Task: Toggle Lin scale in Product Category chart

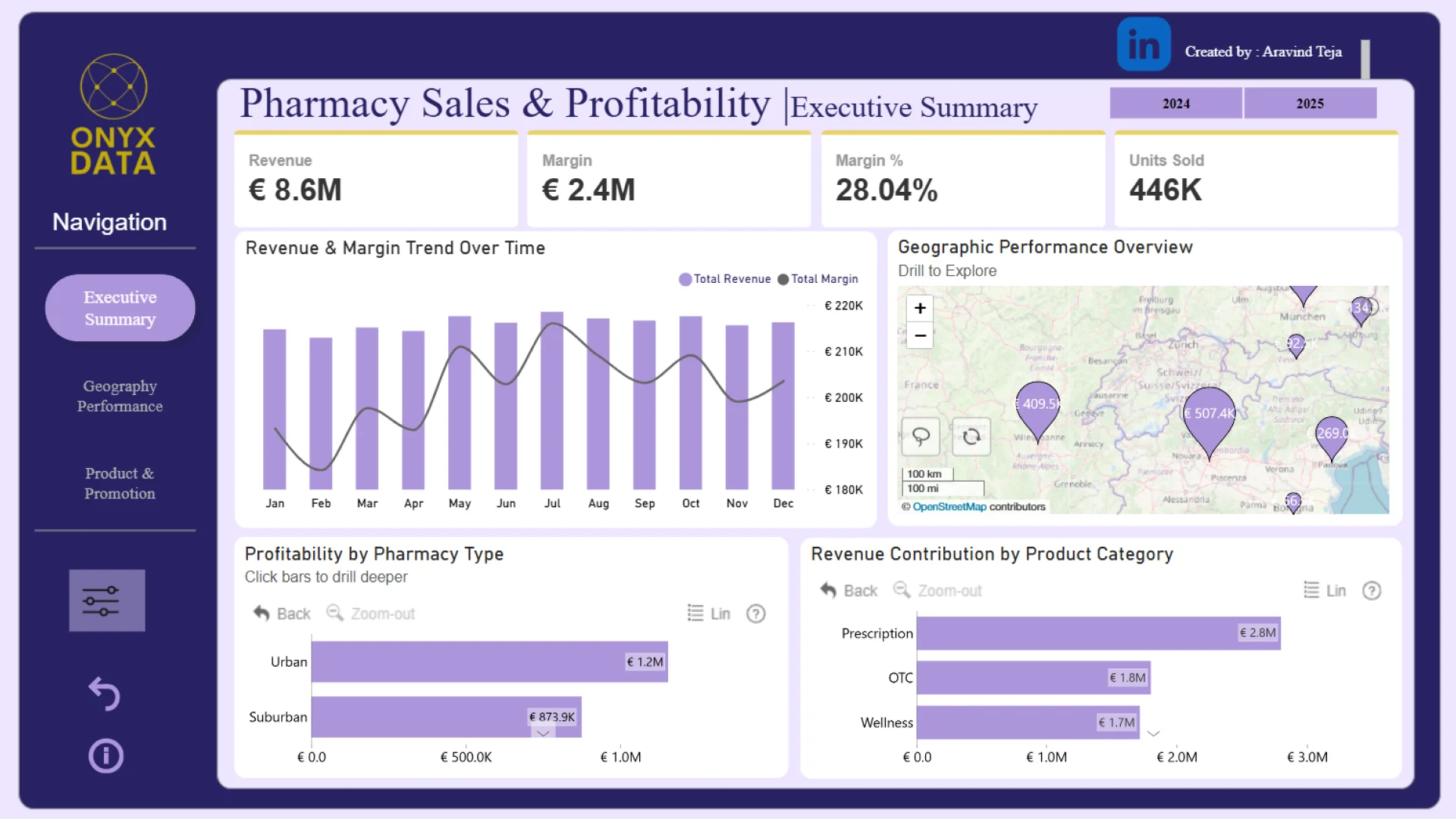Action: 1325,591
